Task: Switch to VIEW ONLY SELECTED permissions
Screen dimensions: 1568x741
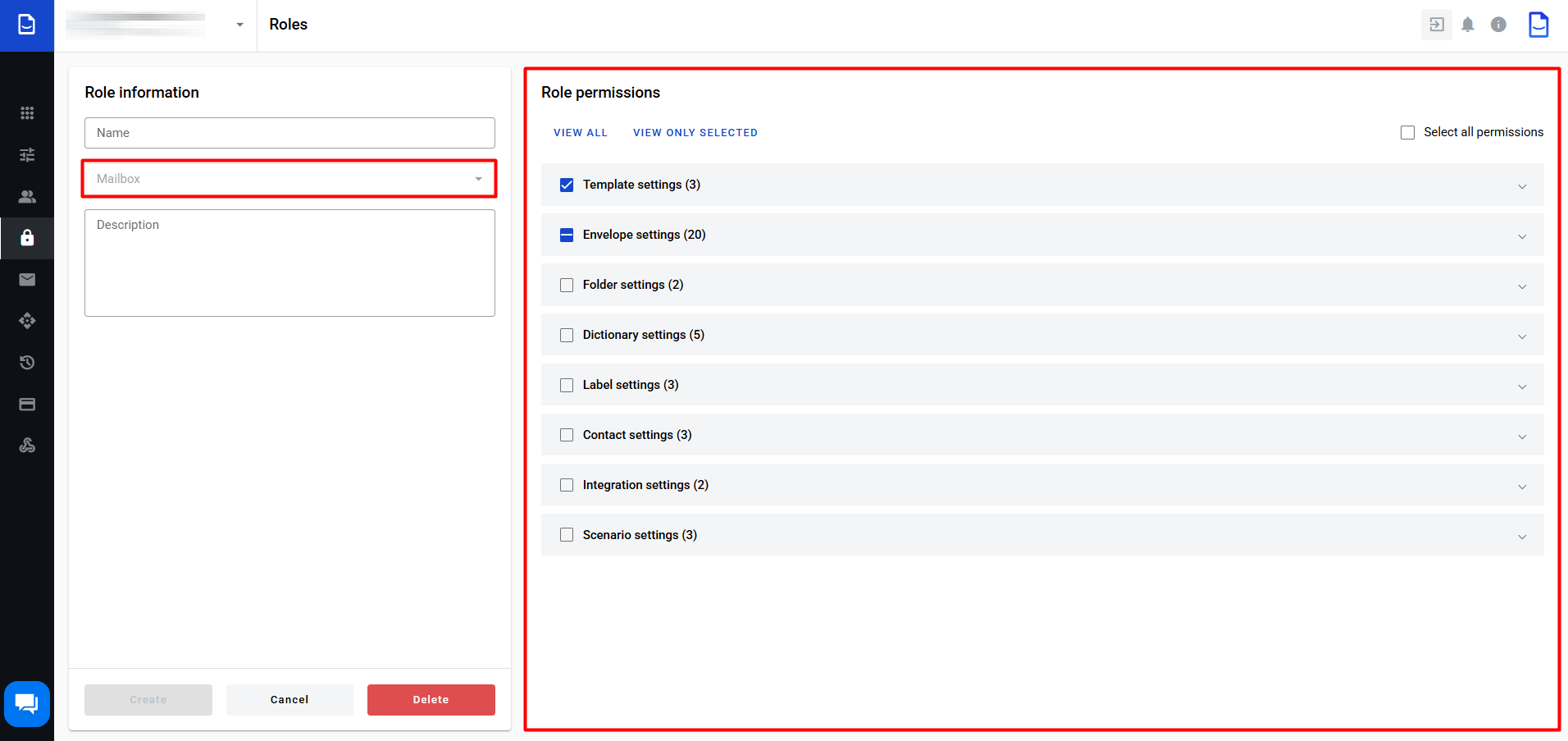Action: click(x=695, y=133)
